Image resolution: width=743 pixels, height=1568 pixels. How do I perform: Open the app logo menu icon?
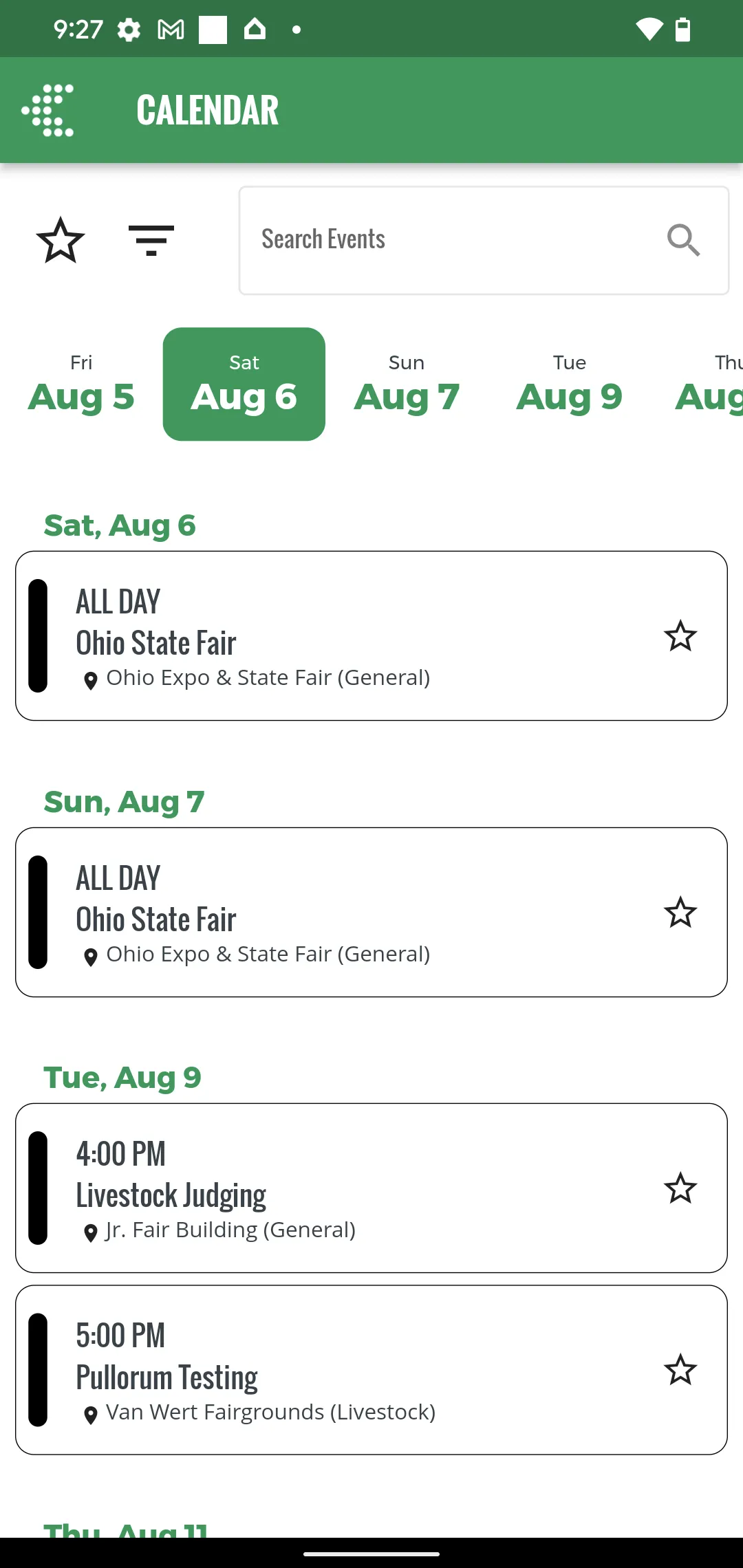coord(47,110)
